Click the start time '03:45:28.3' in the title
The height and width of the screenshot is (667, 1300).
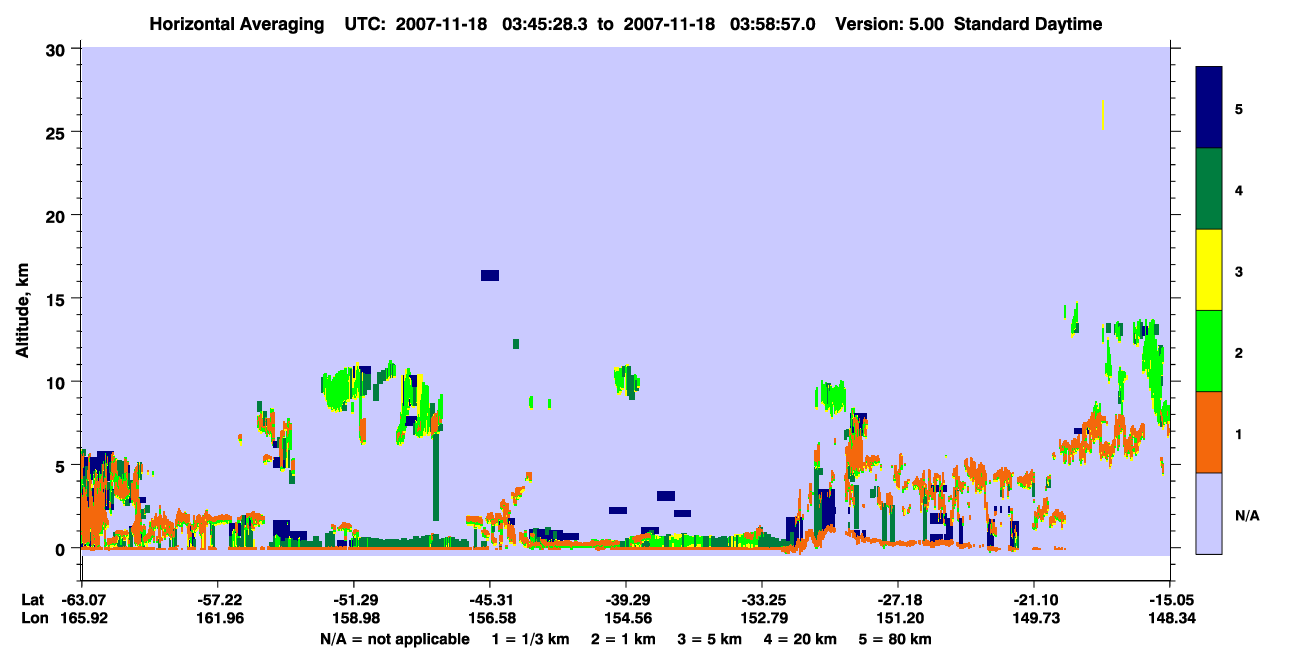pos(546,24)
